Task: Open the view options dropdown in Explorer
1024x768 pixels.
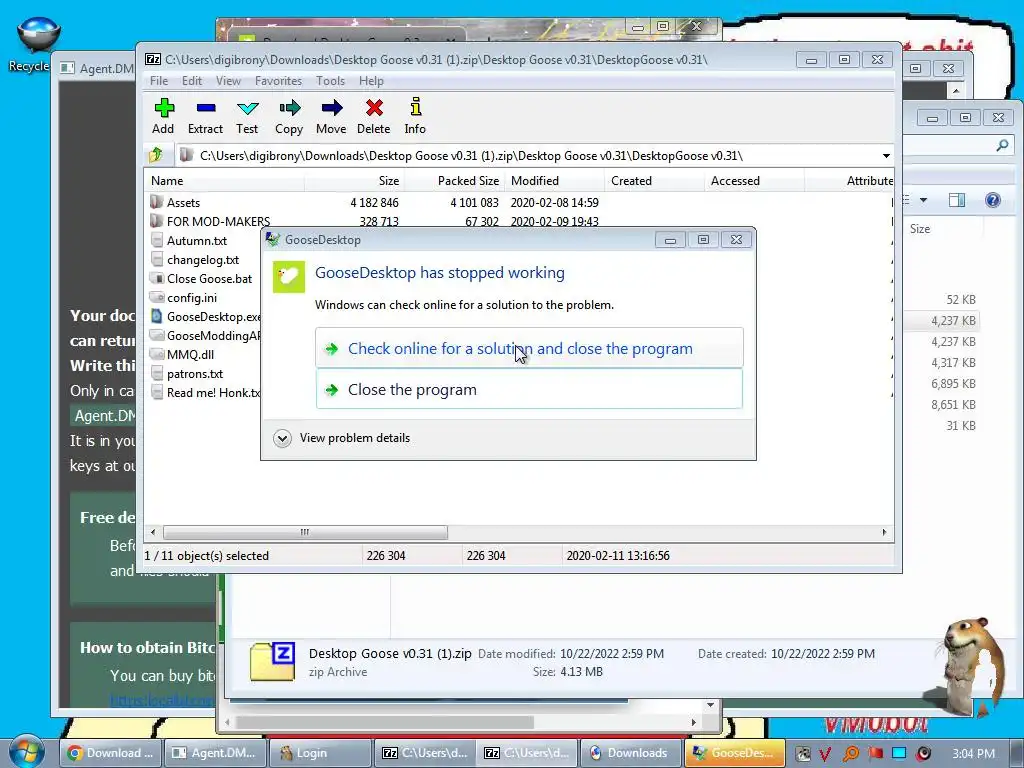Action: [923, 200]
